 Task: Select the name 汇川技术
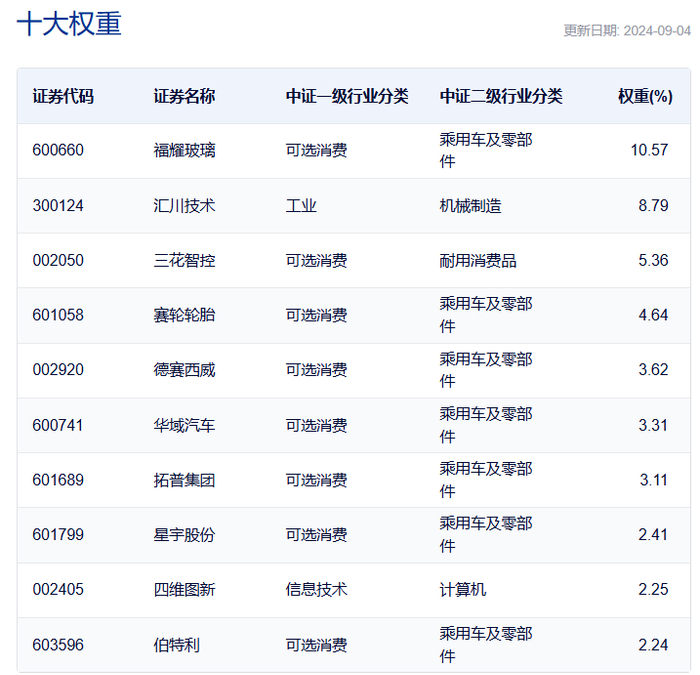[x=184, y=206]
